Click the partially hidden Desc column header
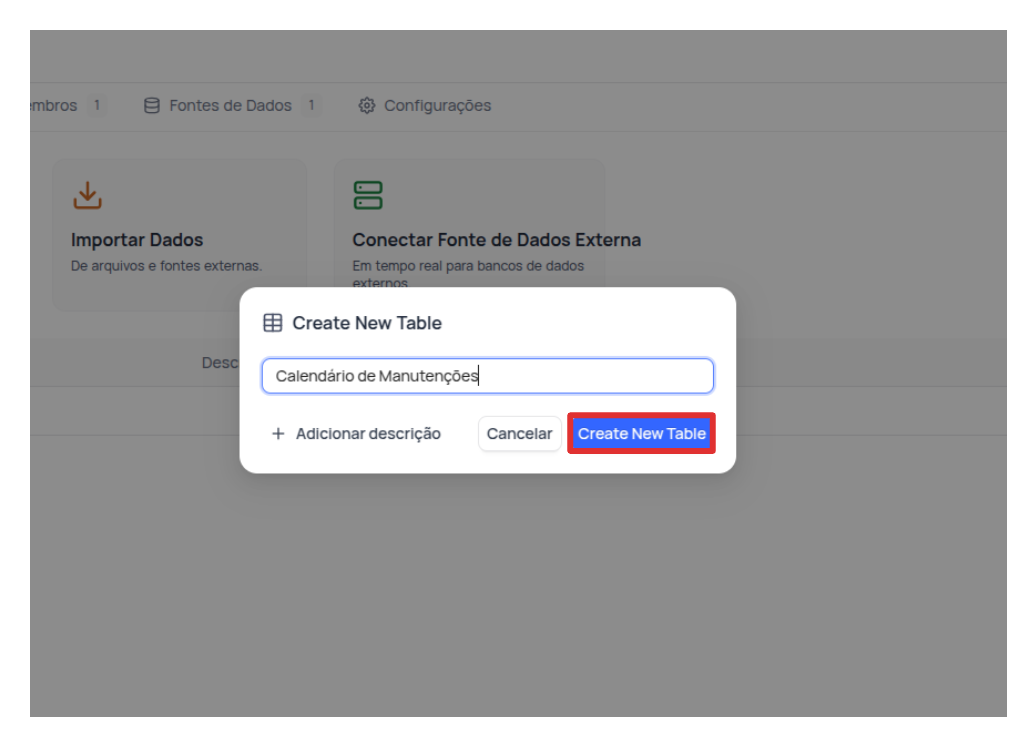 220,362
